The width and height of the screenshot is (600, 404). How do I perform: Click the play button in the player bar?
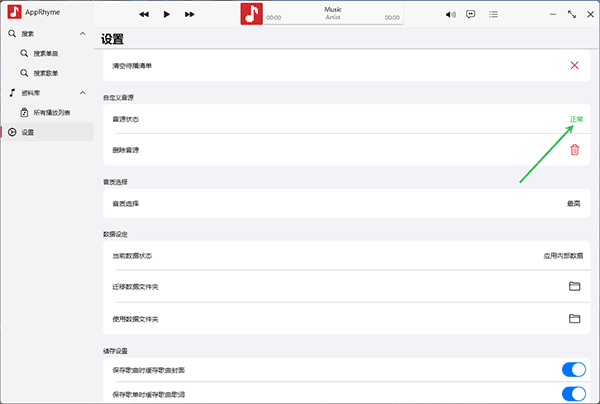[166, 15]
